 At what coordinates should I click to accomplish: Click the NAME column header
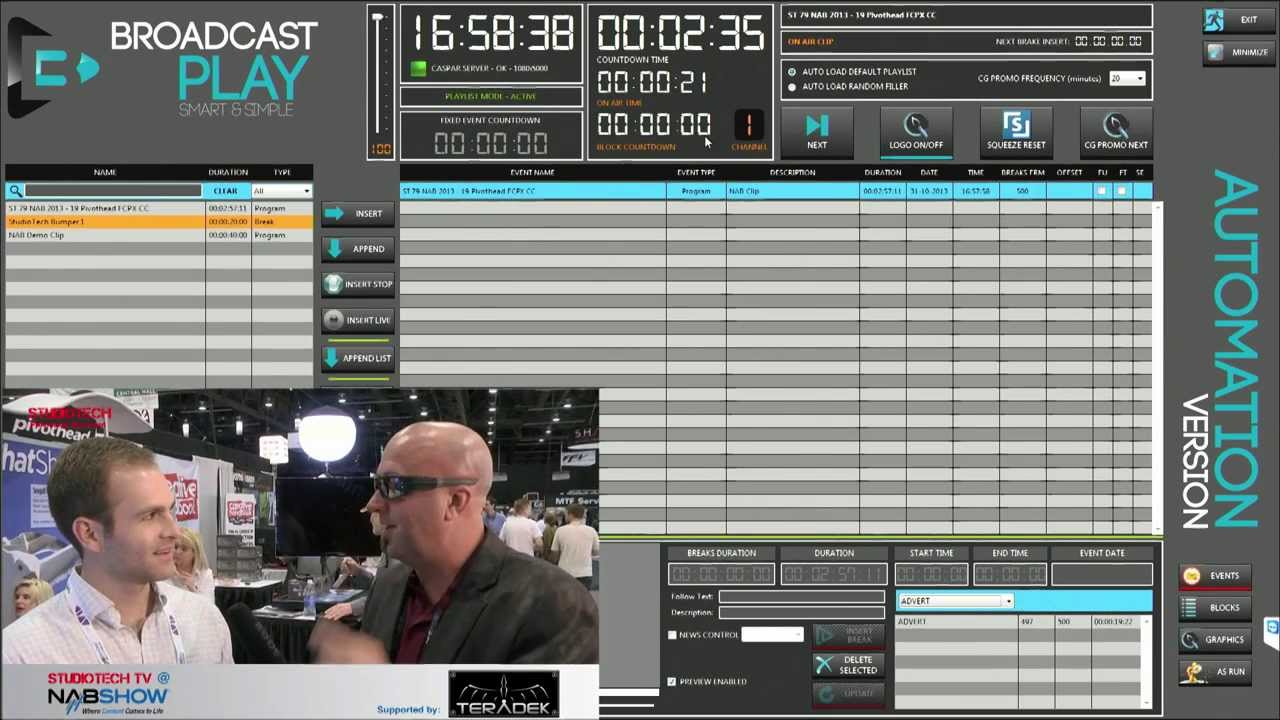(x=105, y=172)
